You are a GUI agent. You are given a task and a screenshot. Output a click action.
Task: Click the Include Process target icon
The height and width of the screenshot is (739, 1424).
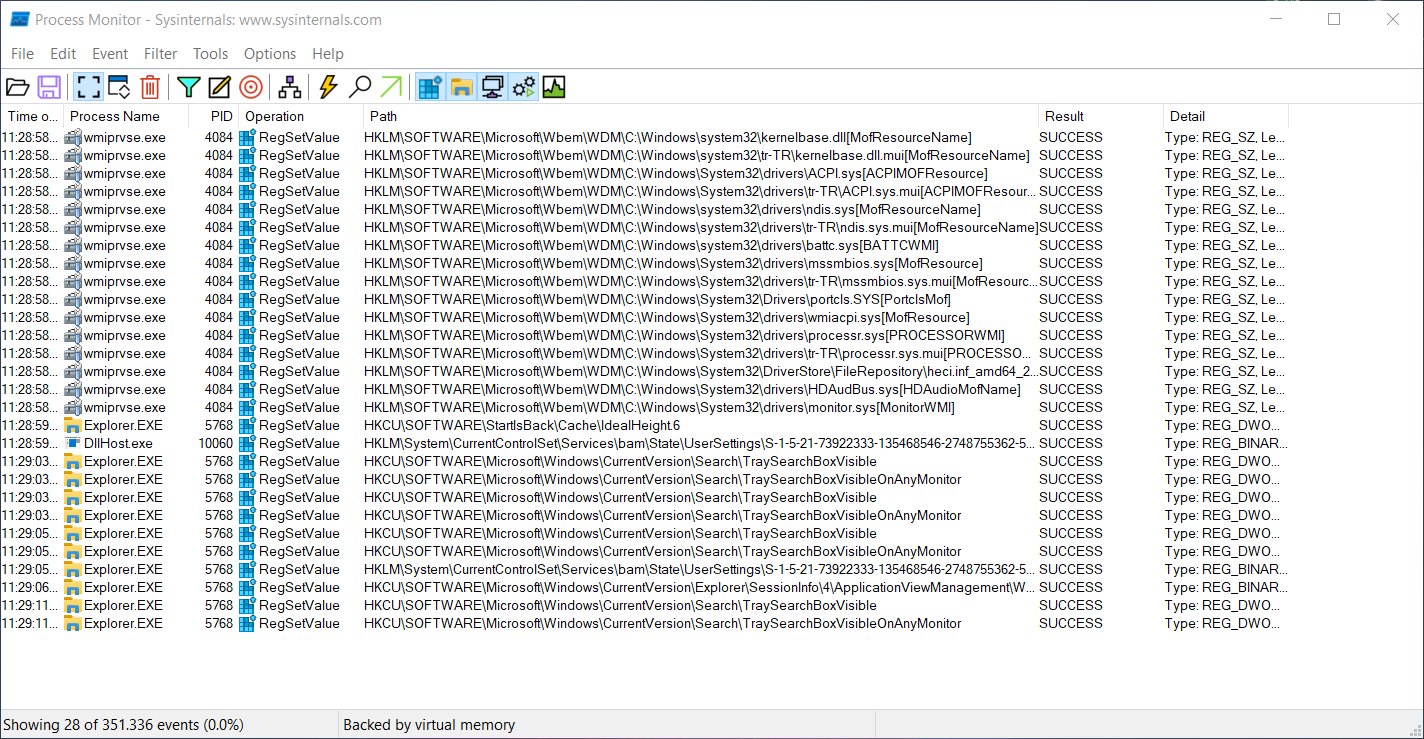(251, 87)
